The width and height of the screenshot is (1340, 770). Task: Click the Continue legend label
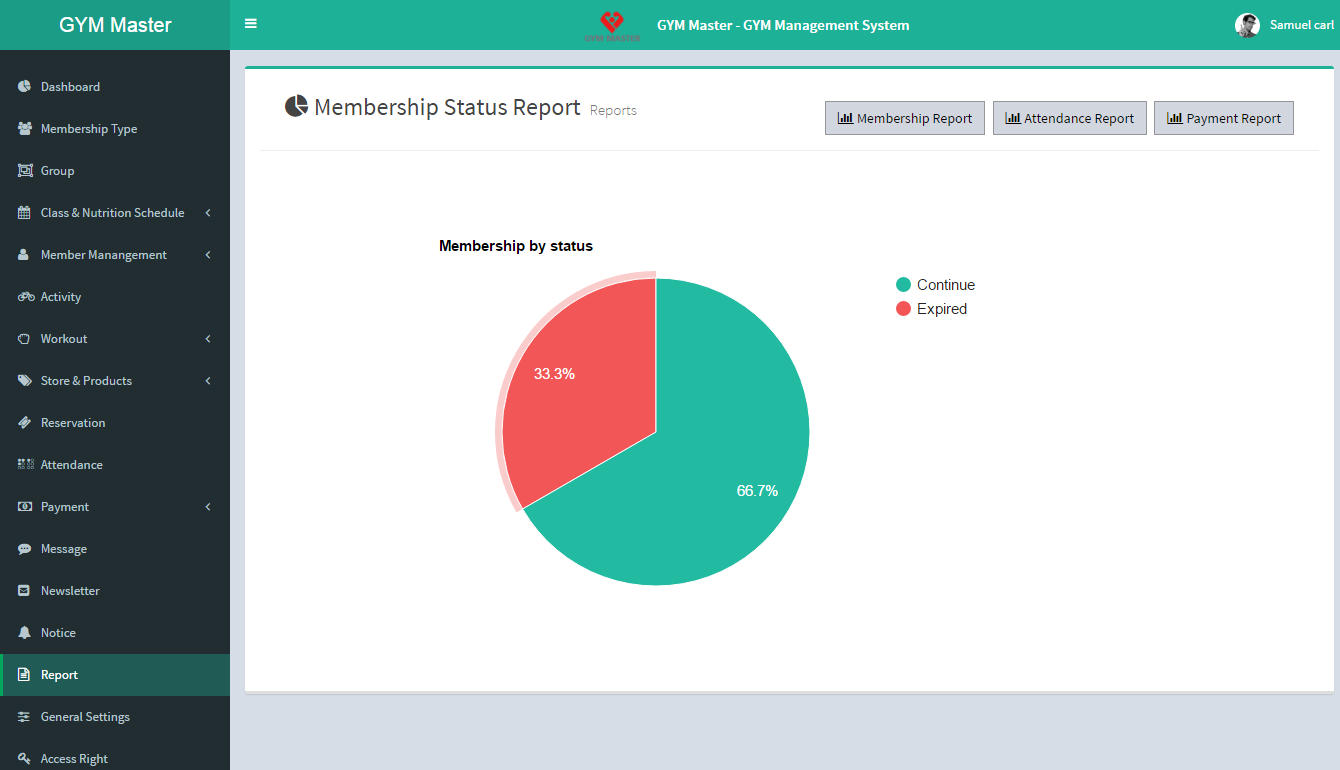tap(946, 285)
